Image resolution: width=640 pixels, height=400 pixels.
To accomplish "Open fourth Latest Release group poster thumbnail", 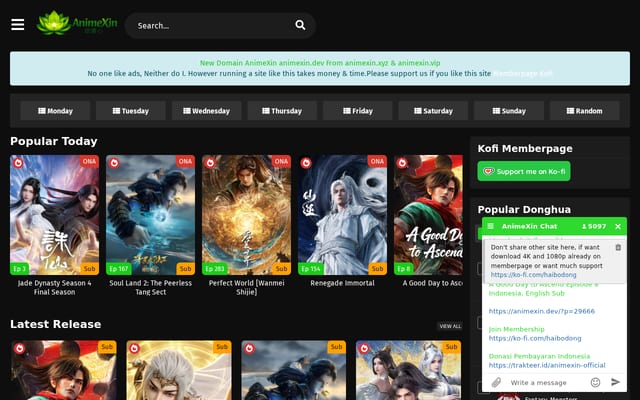I will (409, 370).
